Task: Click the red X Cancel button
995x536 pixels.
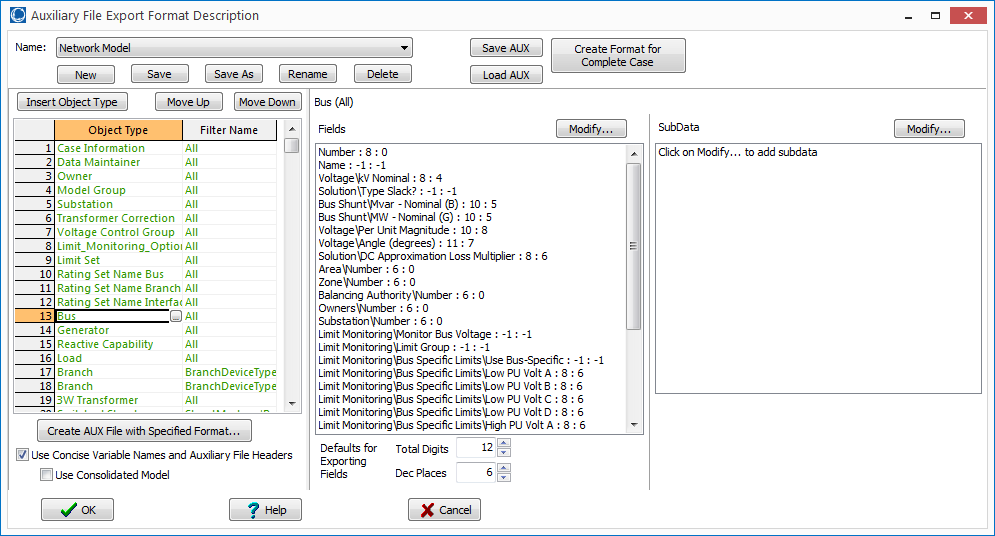Action: point(444,510)
